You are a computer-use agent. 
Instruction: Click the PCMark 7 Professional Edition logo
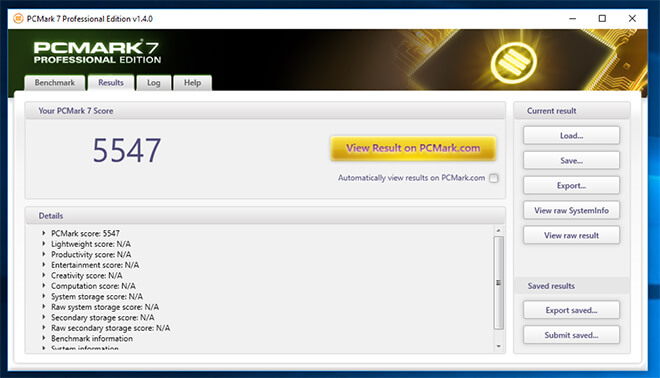[97, 52]
